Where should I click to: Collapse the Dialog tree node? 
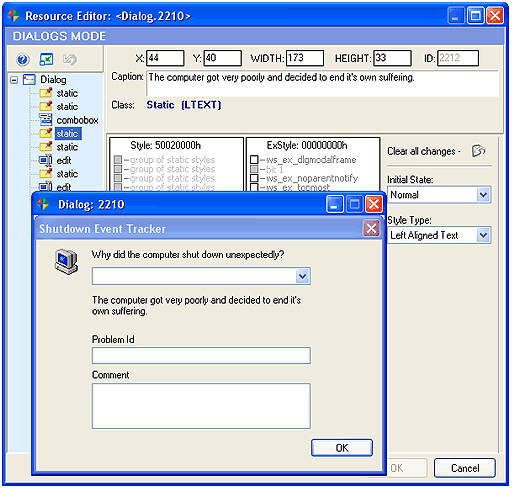pos(14,80)
